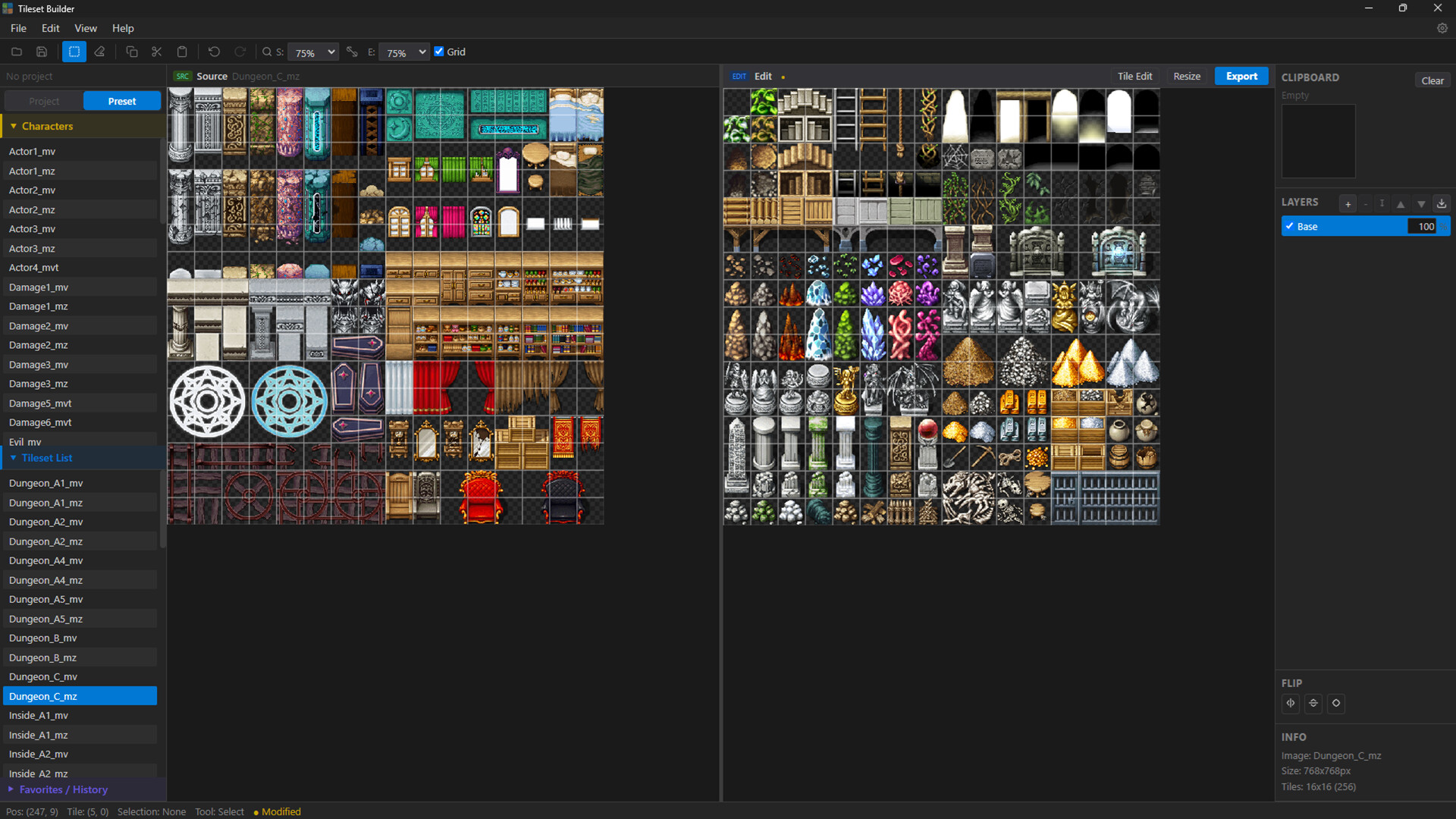This screenshot has height=819, width=1456.
Task: Select Dungeon_A1_mv tileset
Action: [80, 483]
